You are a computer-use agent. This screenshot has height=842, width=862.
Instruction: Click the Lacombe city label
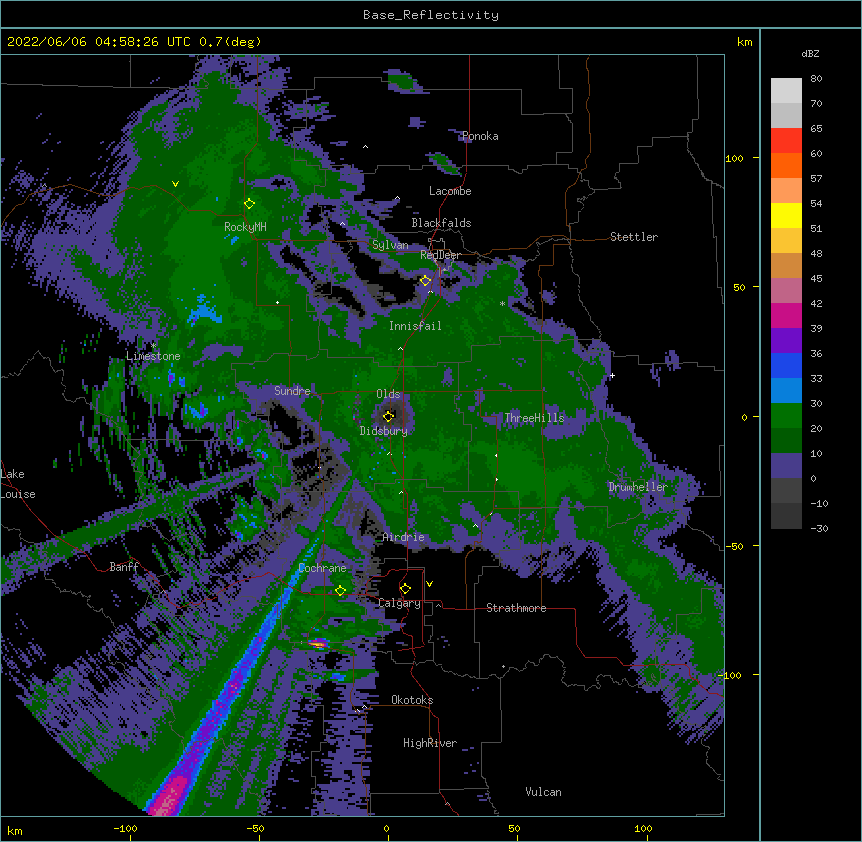point(450,191)
